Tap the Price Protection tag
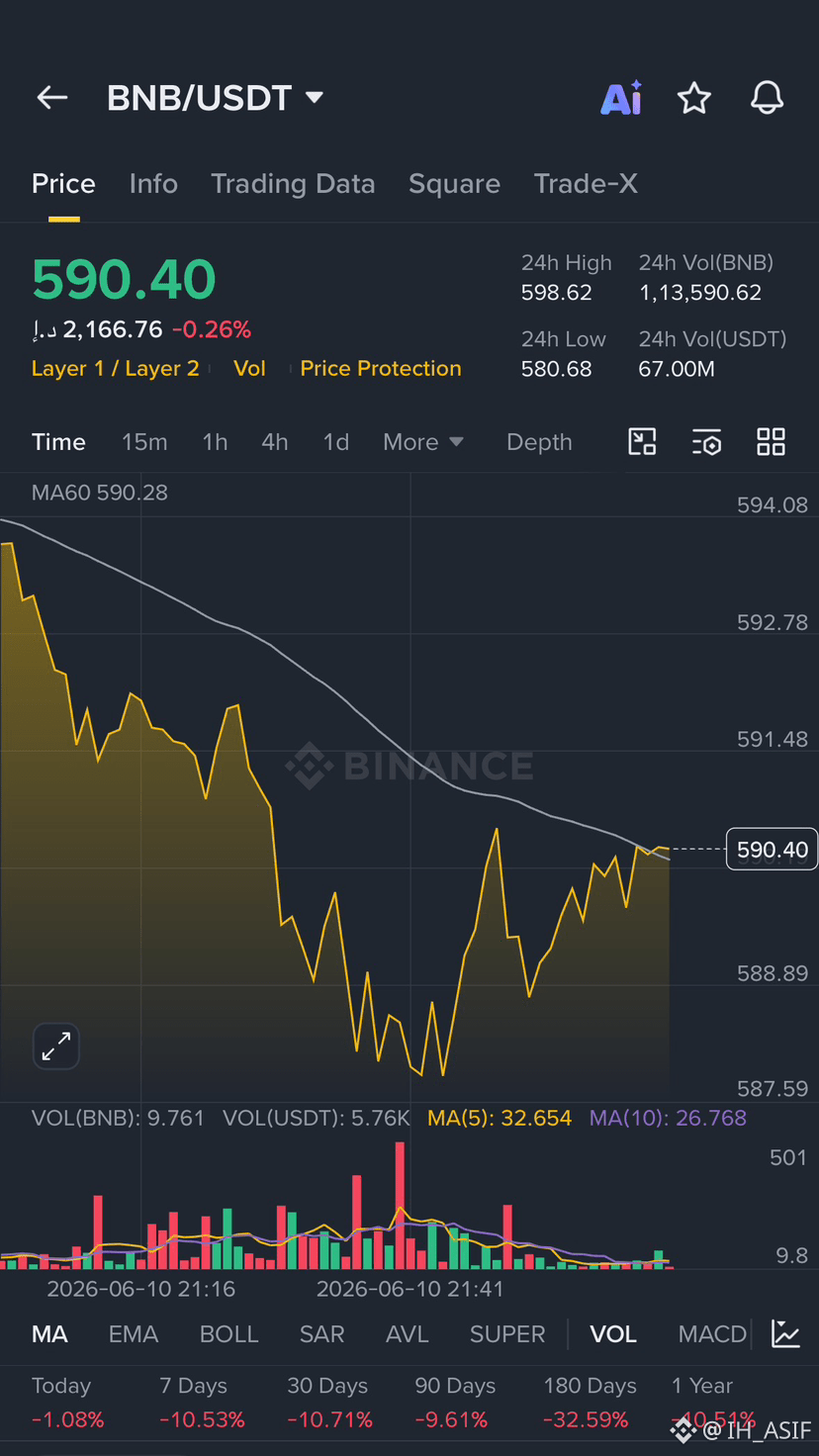This screenshot has width=819, height=1456. [381, 369]
